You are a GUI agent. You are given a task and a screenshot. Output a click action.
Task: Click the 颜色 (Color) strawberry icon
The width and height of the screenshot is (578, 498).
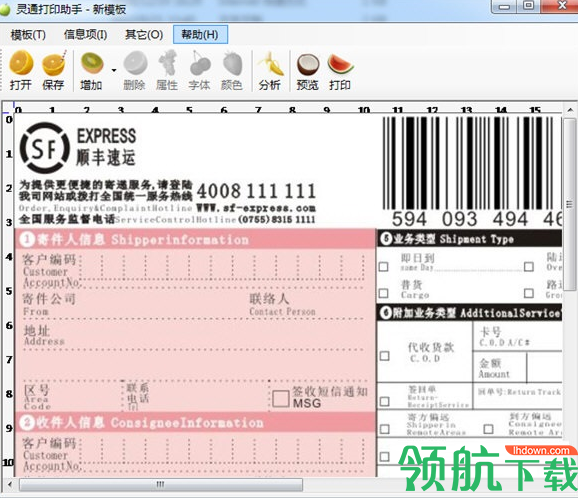click(x=232, y=63)
